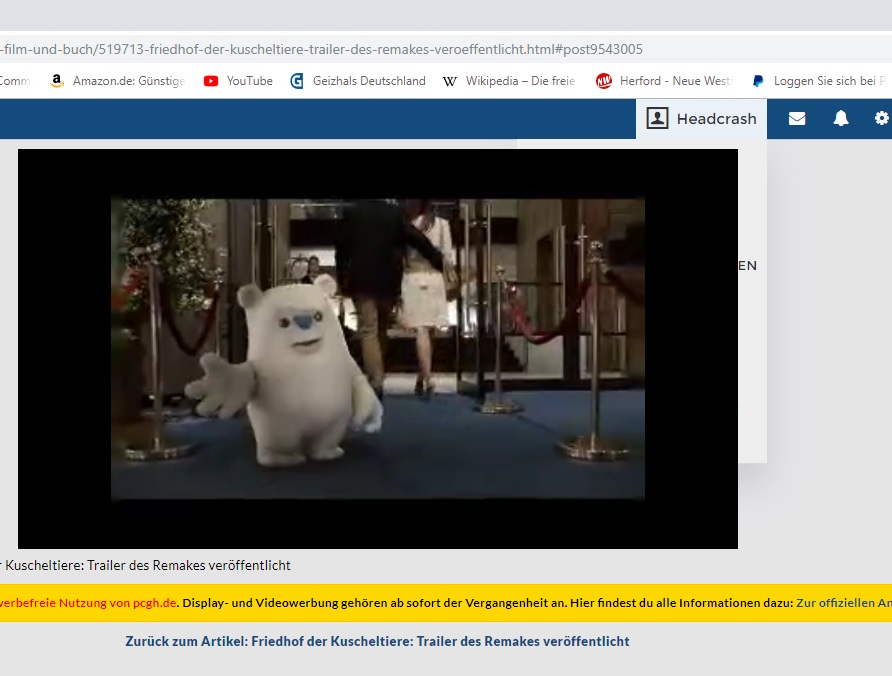892x676 pixels.
Task: Click the PayPal P favicon
Action: tap(758, 81)
